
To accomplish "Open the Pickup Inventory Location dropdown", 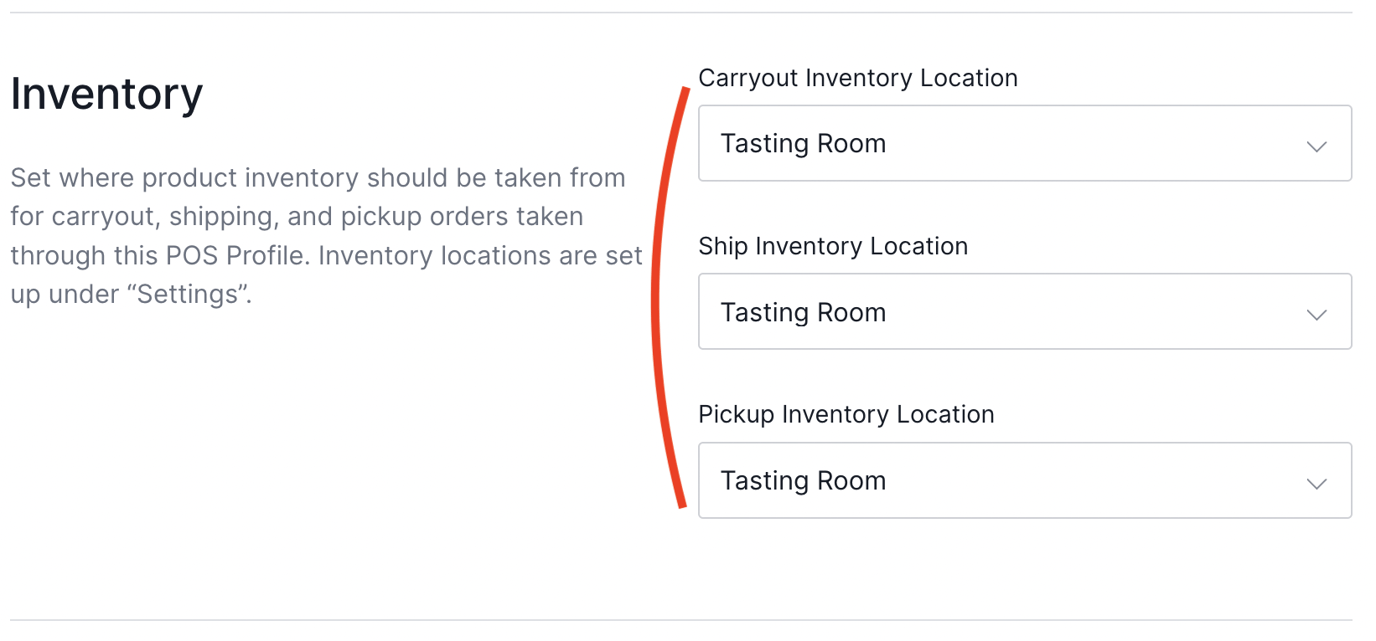I will (1024, 480).
